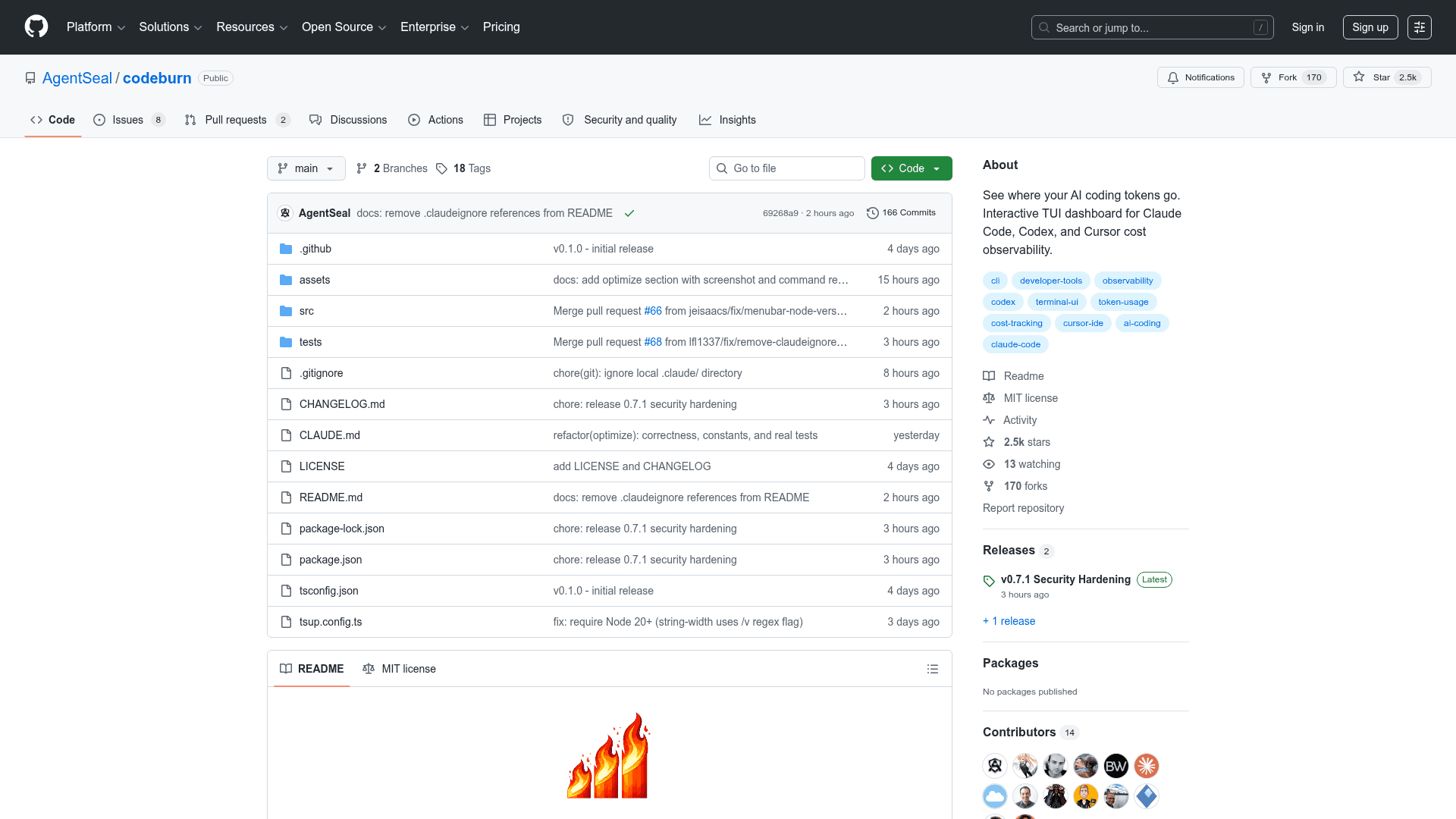Open the command palette icon top right
This screenshot has height=819, width=1456.
click(x=1420, y=27)
